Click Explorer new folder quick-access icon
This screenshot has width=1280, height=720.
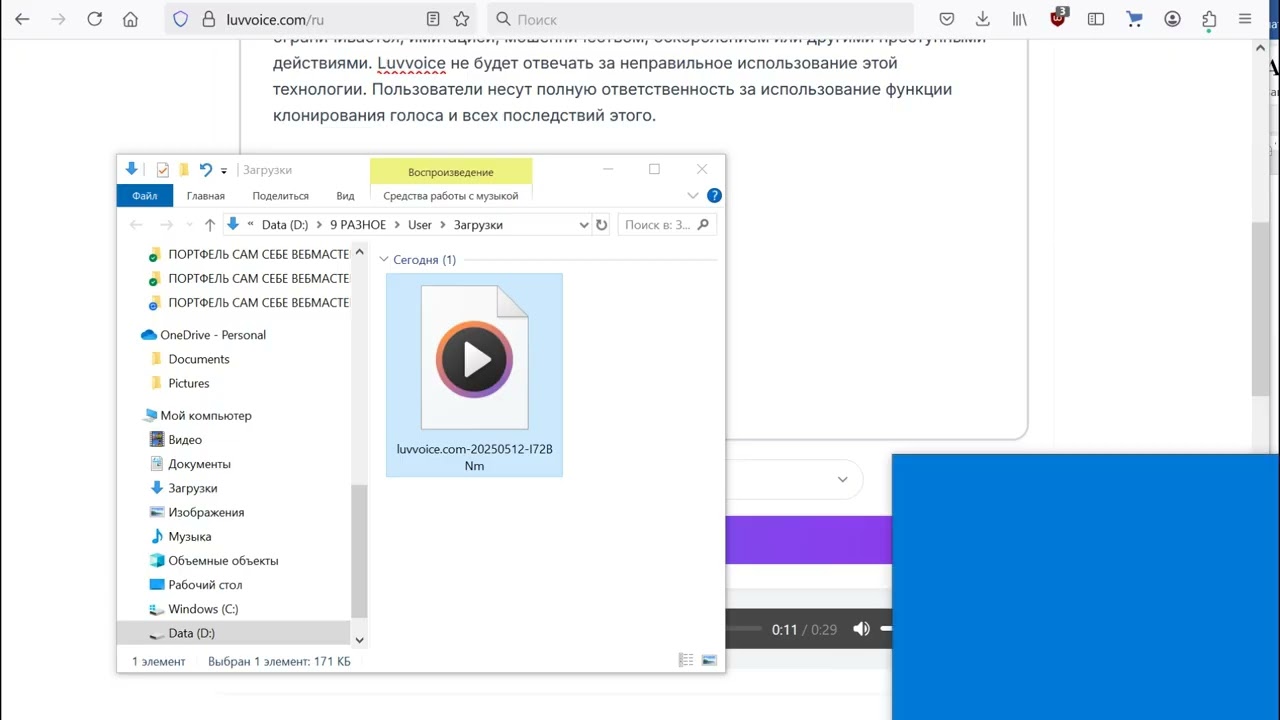click(184, 170)
